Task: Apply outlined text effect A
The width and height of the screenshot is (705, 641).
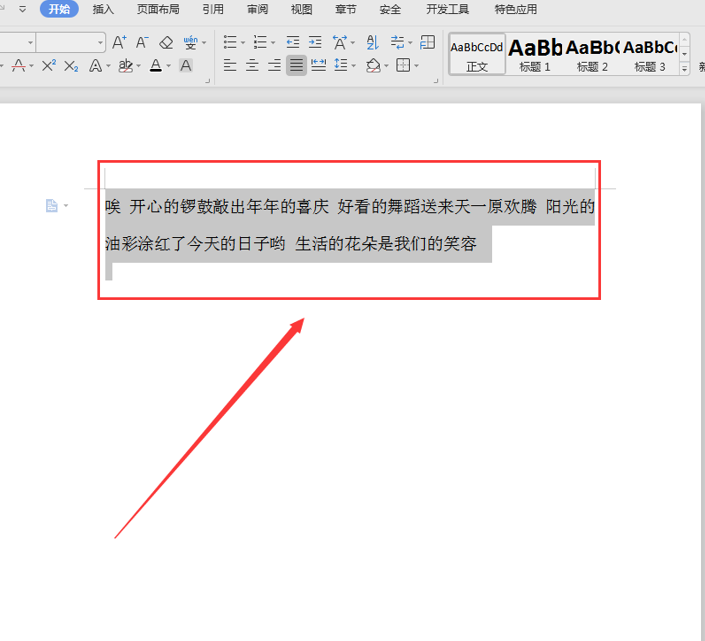Action: pyautogui.click(x=95, y=66)
